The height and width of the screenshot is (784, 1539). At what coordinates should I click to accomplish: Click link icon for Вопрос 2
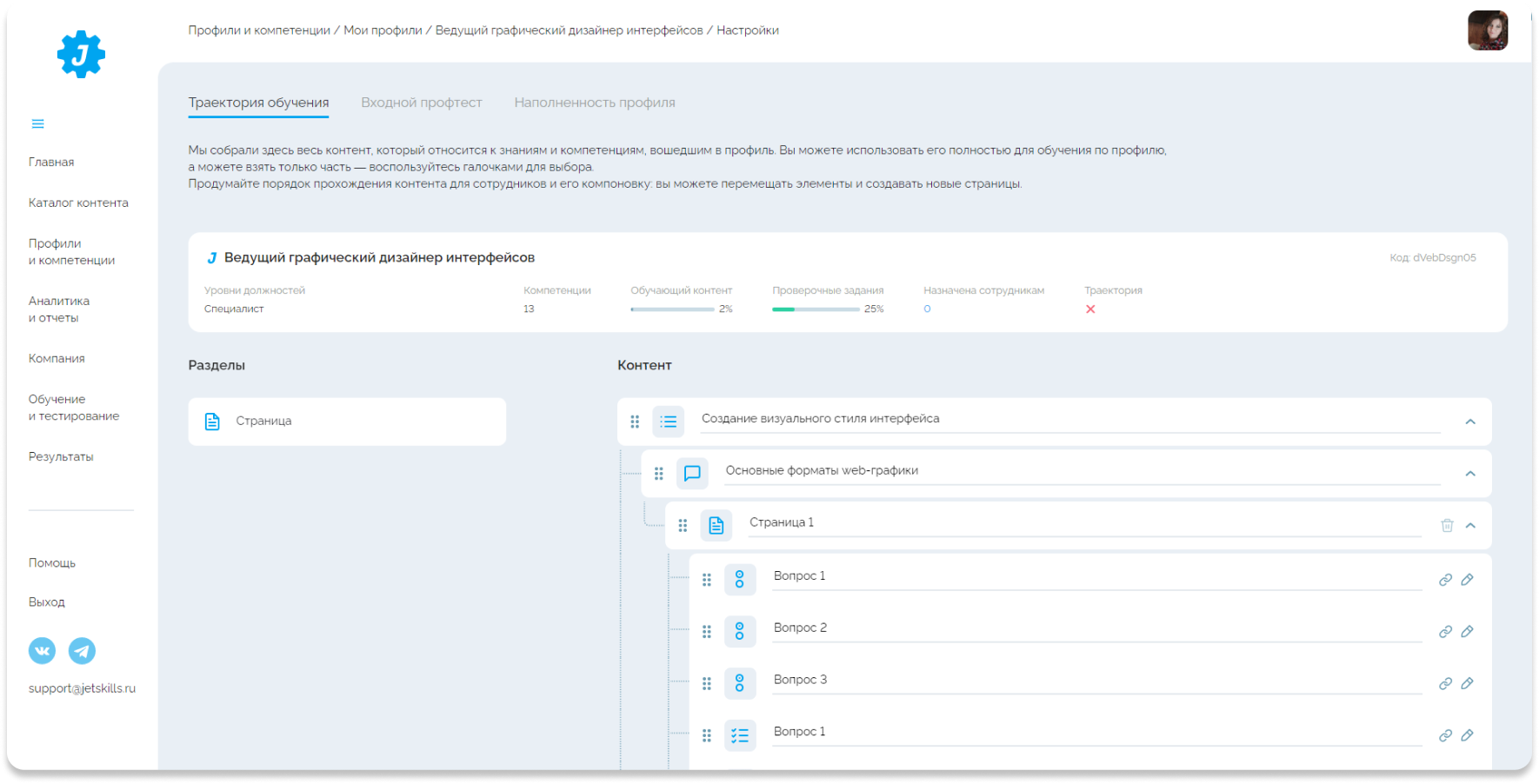(x=1445, y=632)
